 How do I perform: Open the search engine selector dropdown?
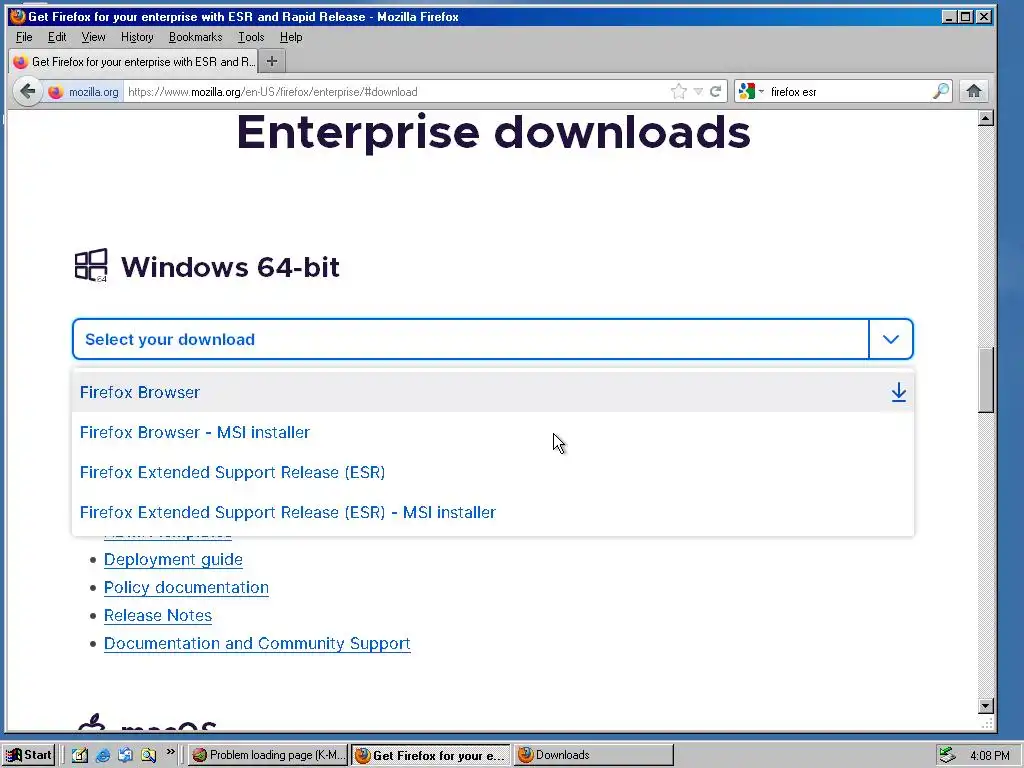coord(751,91)
